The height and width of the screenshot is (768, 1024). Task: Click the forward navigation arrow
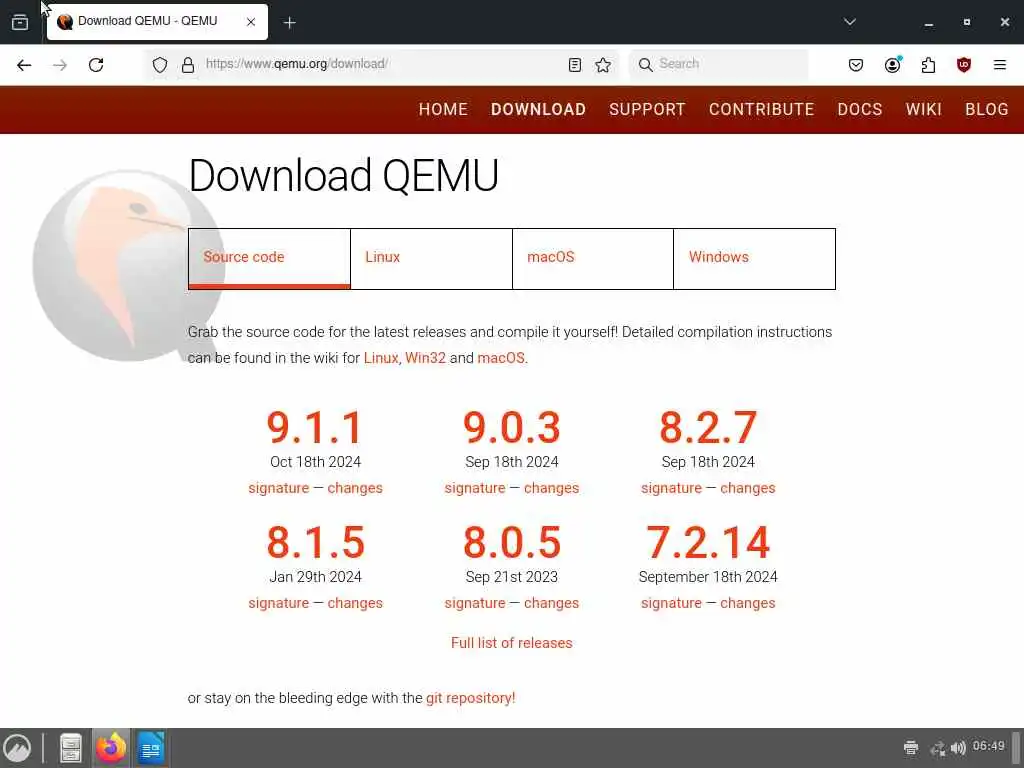point(59,65)
